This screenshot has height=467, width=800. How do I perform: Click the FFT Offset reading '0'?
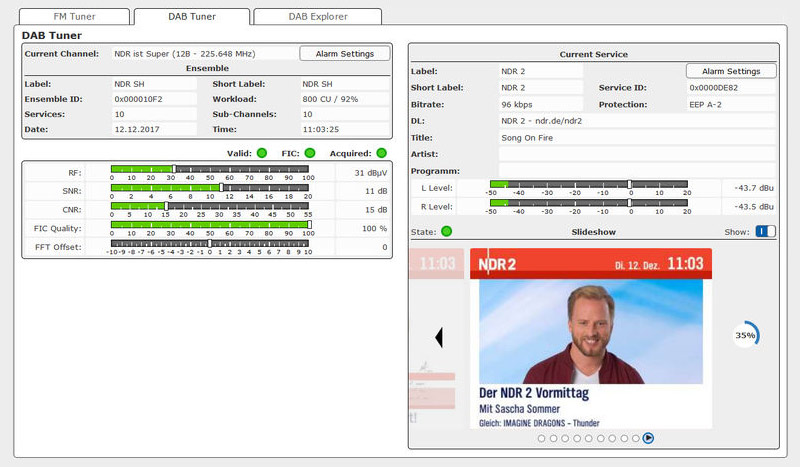click(385, 247)
